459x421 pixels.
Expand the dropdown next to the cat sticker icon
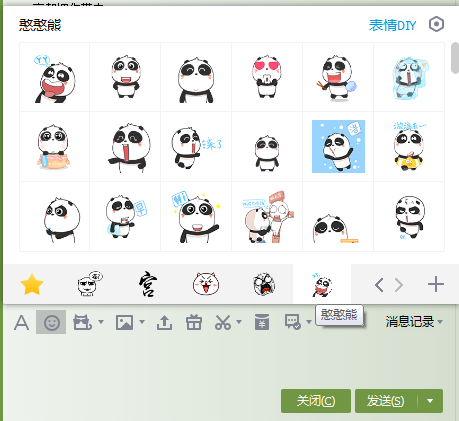(x=101, y=322)
